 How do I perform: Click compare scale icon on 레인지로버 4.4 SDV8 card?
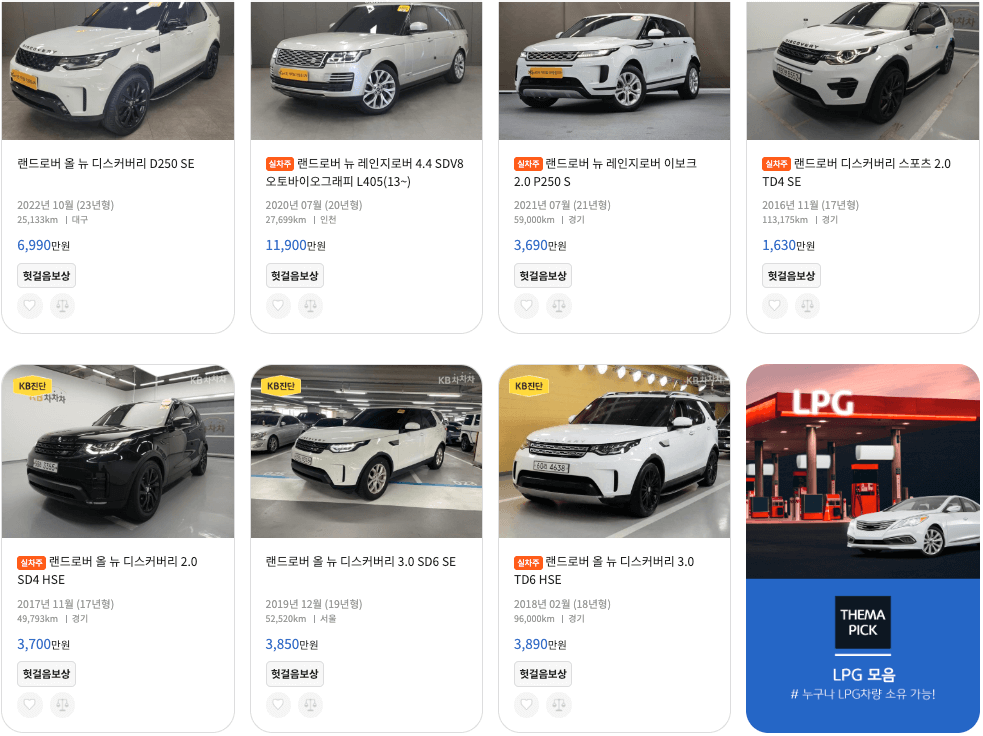(x=310, y=306)
